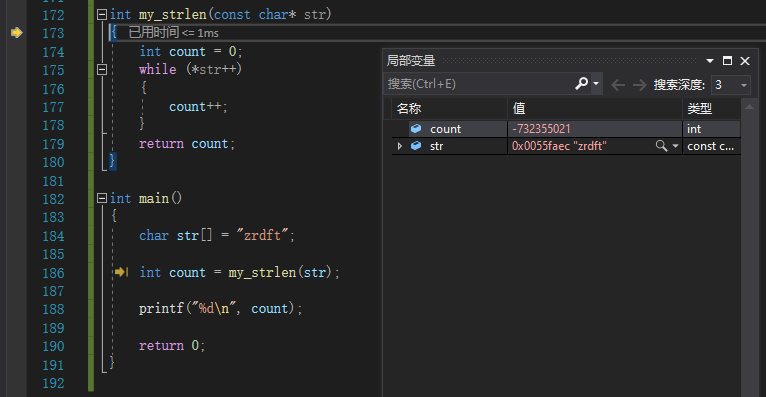Viewport: 766px width, 397px height.
Task: Click the next search result arrow
Action: (x=639, y=85)
